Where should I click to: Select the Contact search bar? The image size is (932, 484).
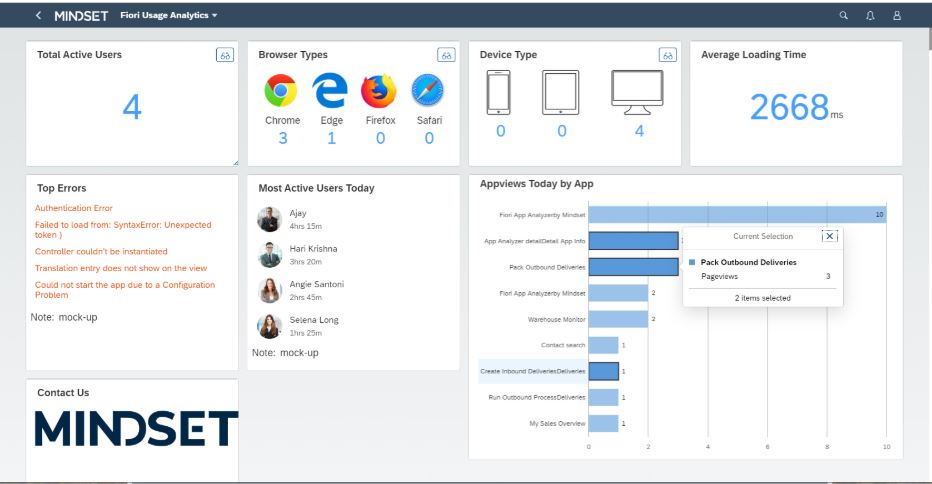tap(603, 345)
